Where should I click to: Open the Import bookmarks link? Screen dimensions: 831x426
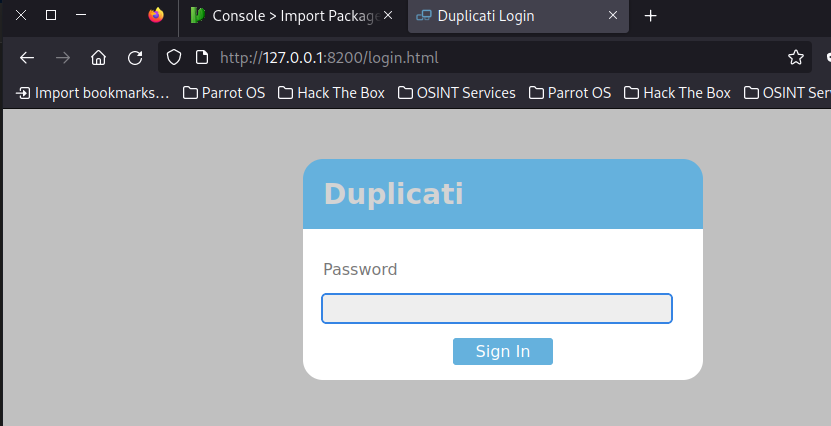pyautogui.click(x=92, y=93)
